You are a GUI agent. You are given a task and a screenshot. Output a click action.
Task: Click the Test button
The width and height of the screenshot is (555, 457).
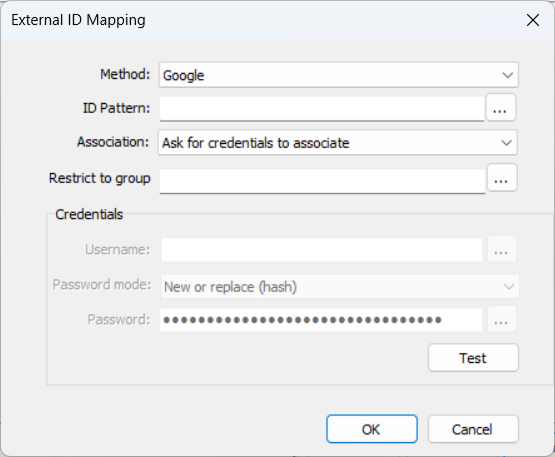coord(473,358)
